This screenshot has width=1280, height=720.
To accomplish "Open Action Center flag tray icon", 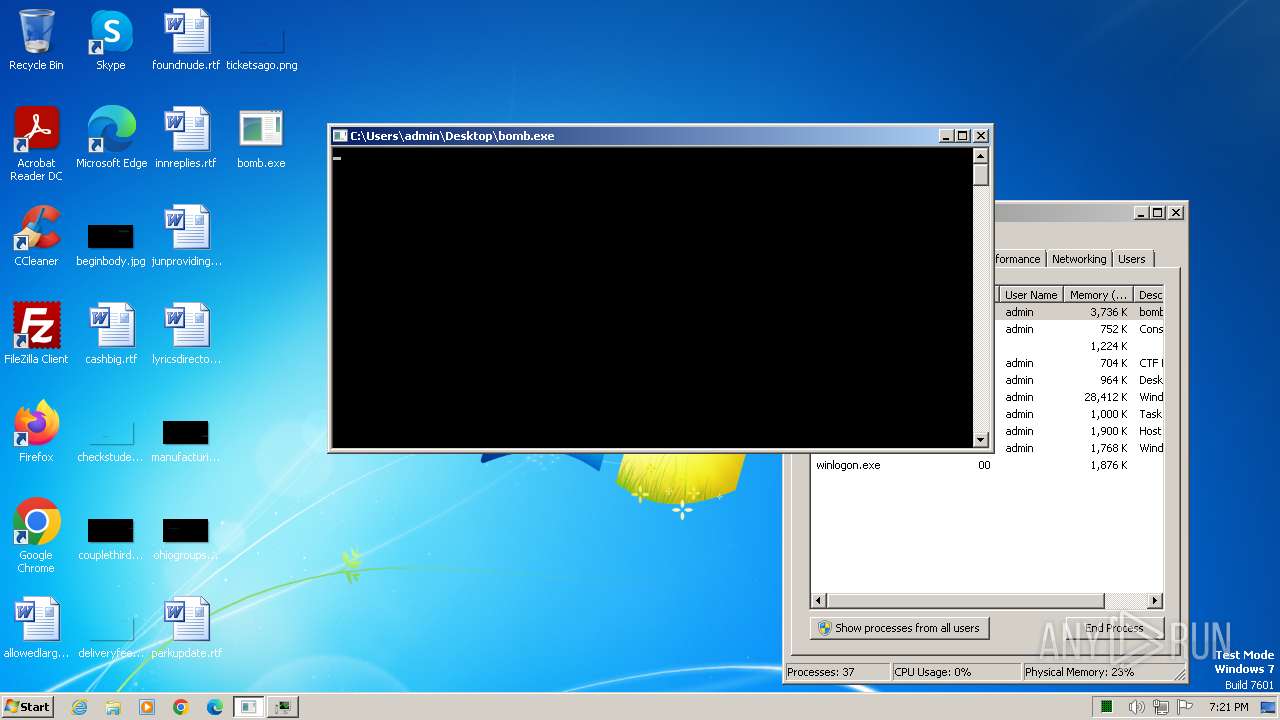I will [x=1186, y=707].
